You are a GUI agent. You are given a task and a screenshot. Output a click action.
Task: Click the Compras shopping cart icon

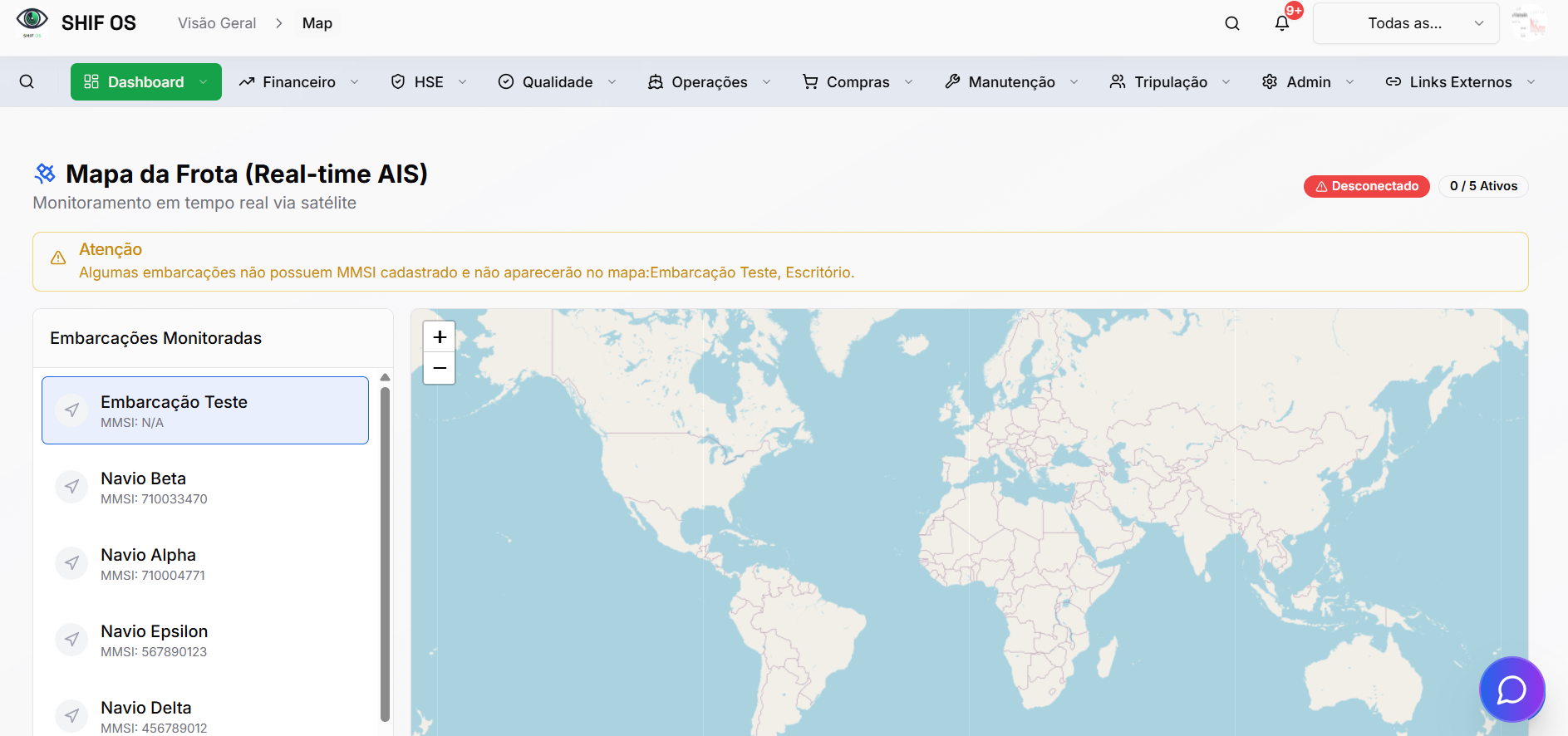[810, 81]
